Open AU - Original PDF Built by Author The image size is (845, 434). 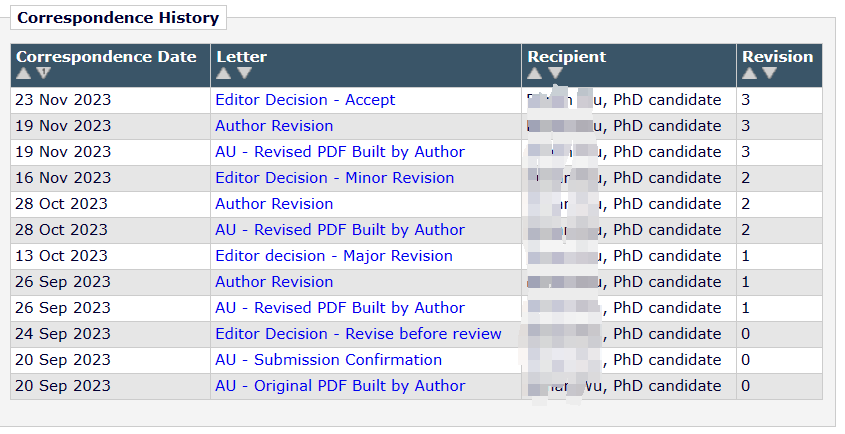(340, 386)
